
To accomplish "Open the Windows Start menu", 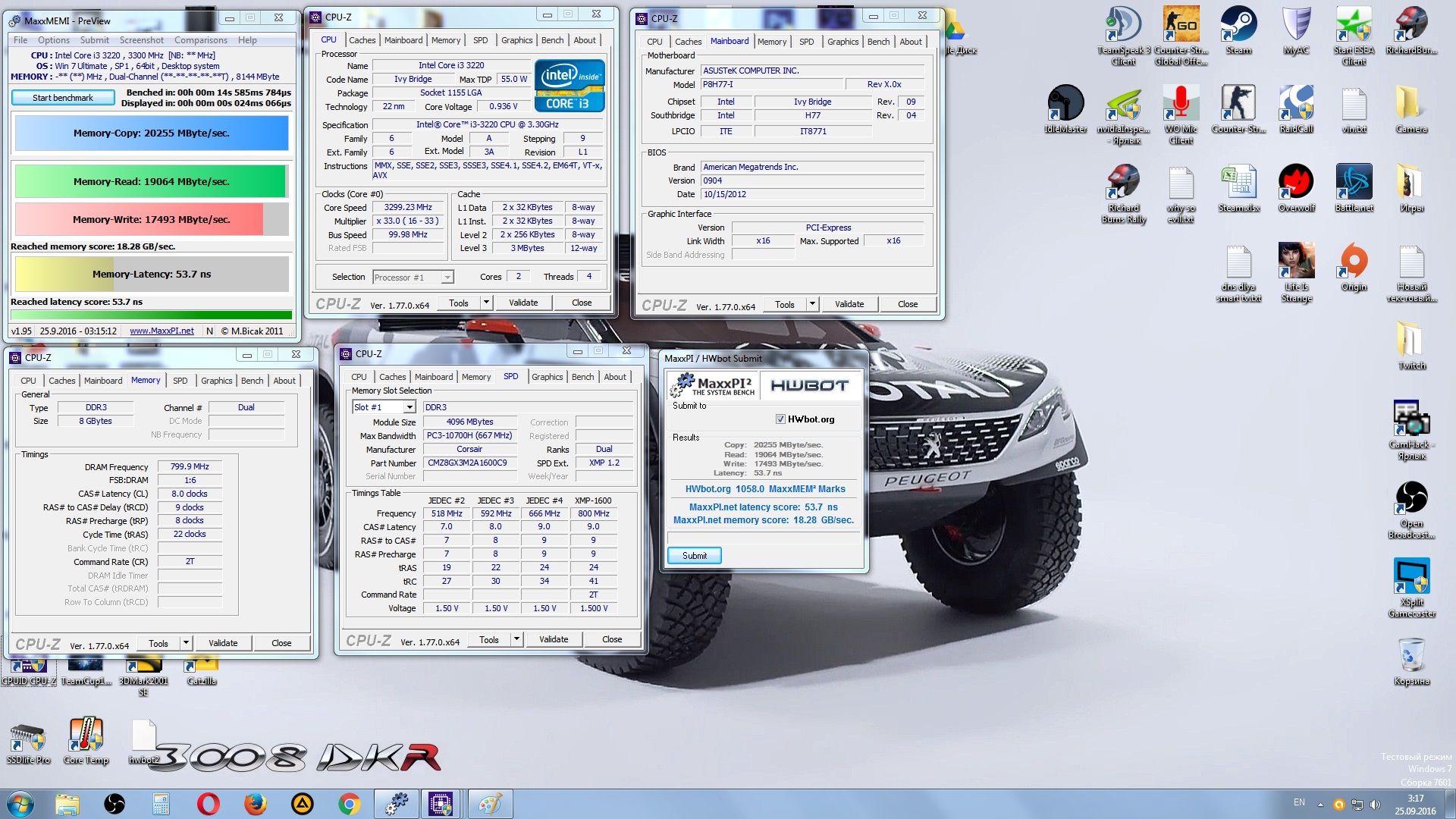I will [x=20, y=804].
